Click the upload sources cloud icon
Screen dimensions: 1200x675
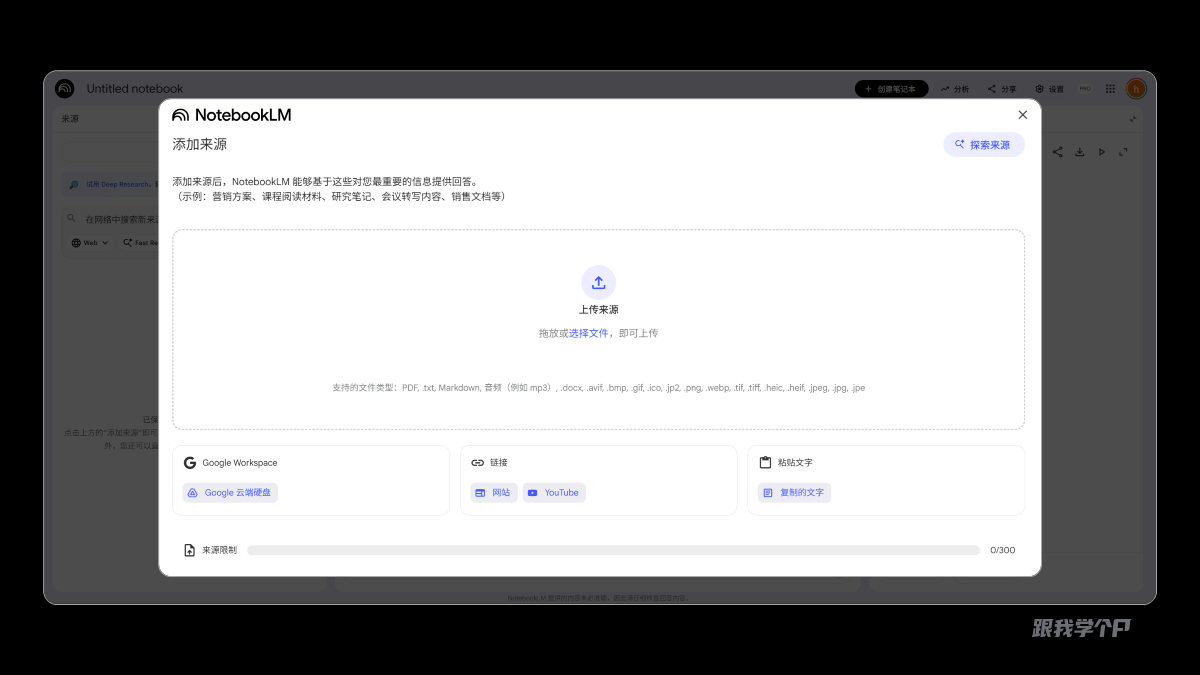pos(598,282)
